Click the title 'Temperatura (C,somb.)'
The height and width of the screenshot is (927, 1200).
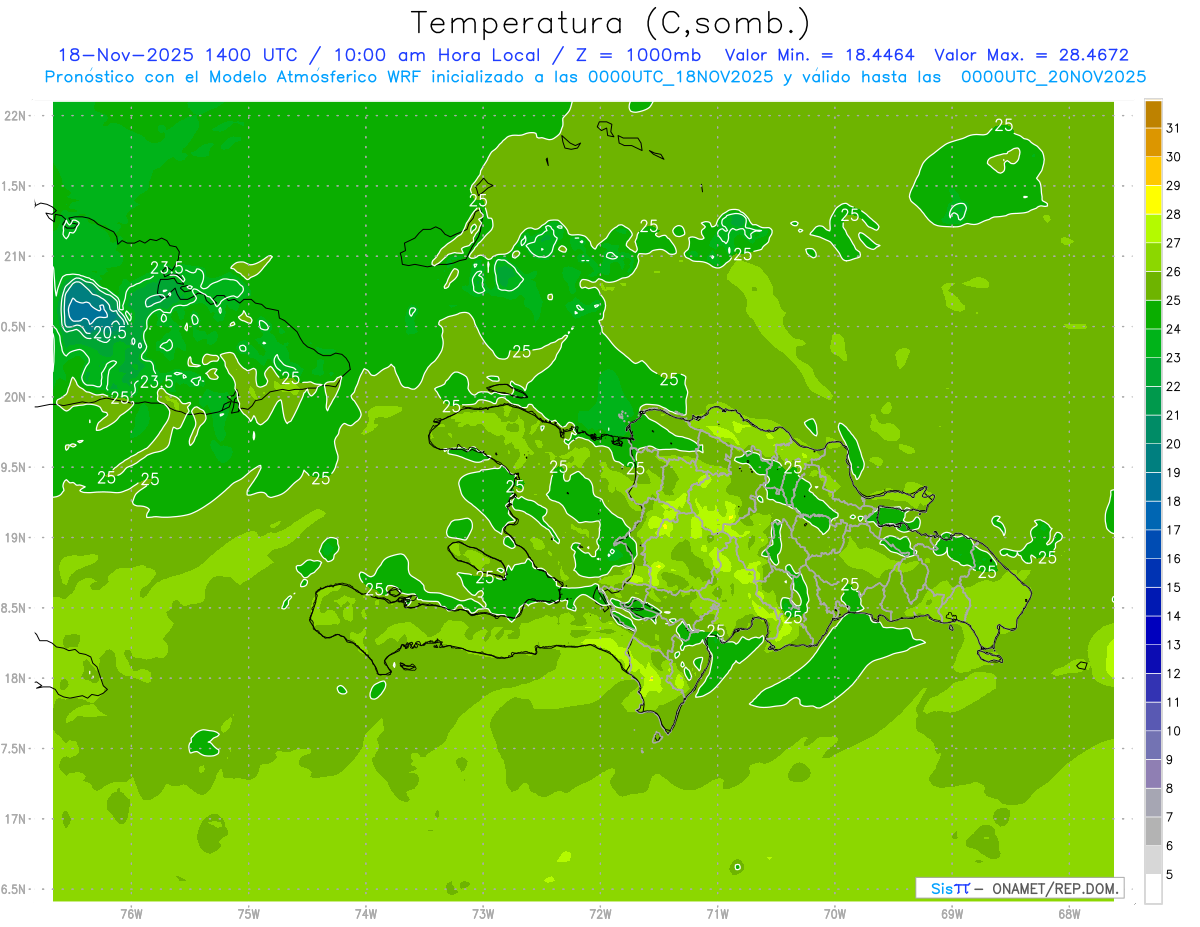[x=610, y=23]
